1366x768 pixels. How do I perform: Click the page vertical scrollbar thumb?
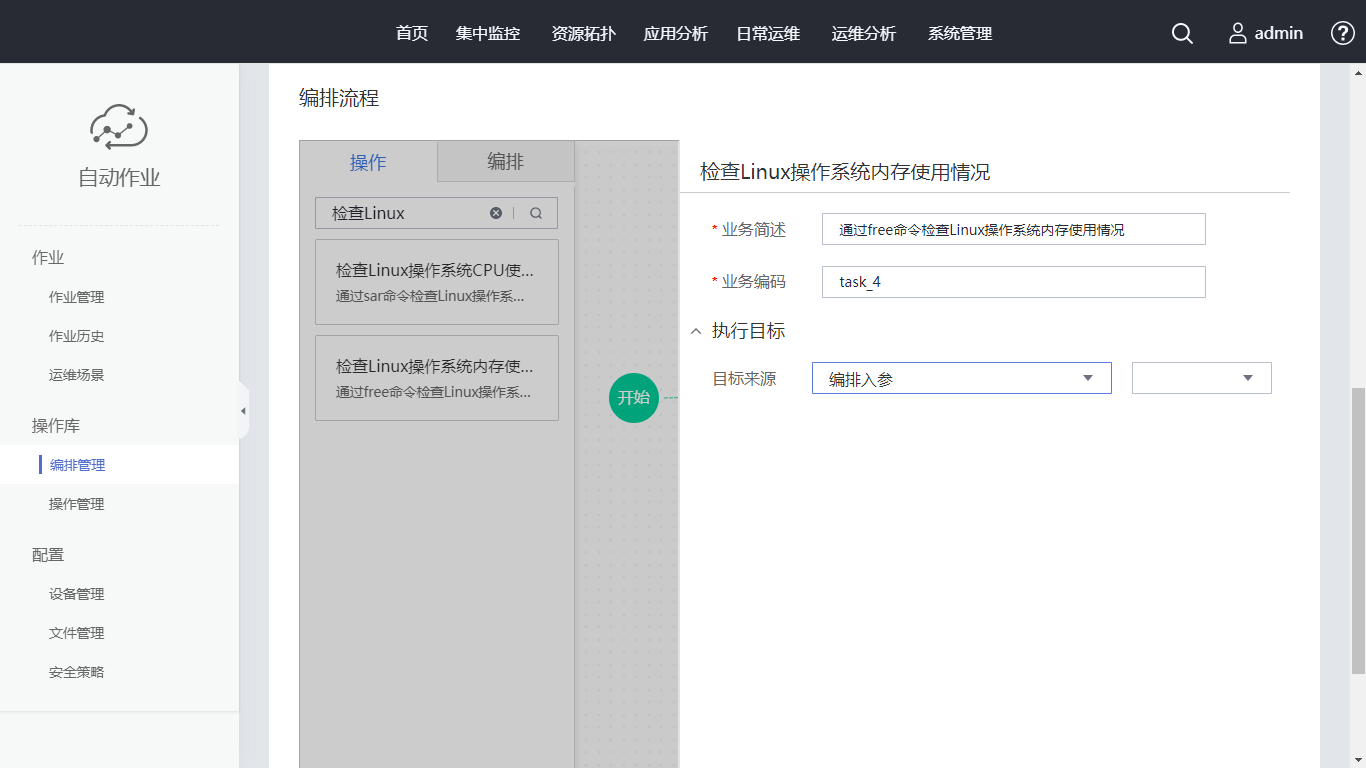1357,530
